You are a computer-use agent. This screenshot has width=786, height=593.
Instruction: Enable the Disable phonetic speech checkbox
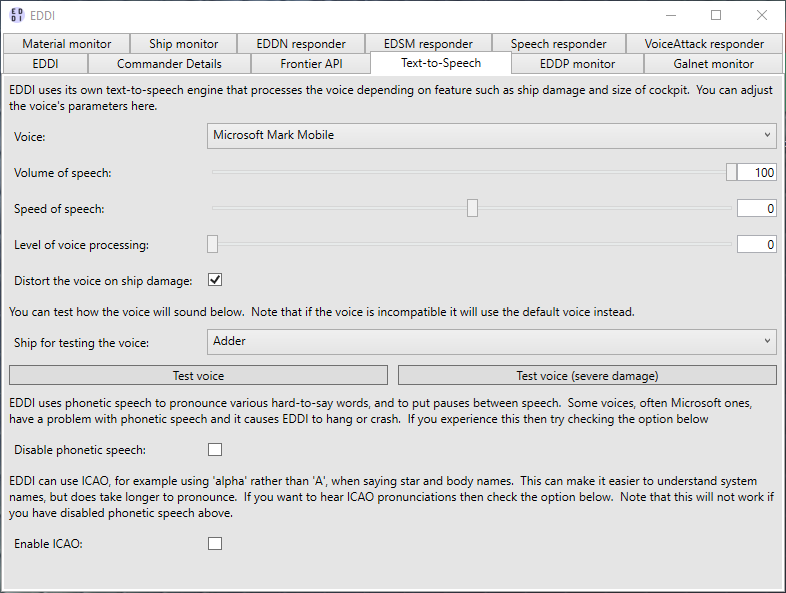[x=215, y=450]
